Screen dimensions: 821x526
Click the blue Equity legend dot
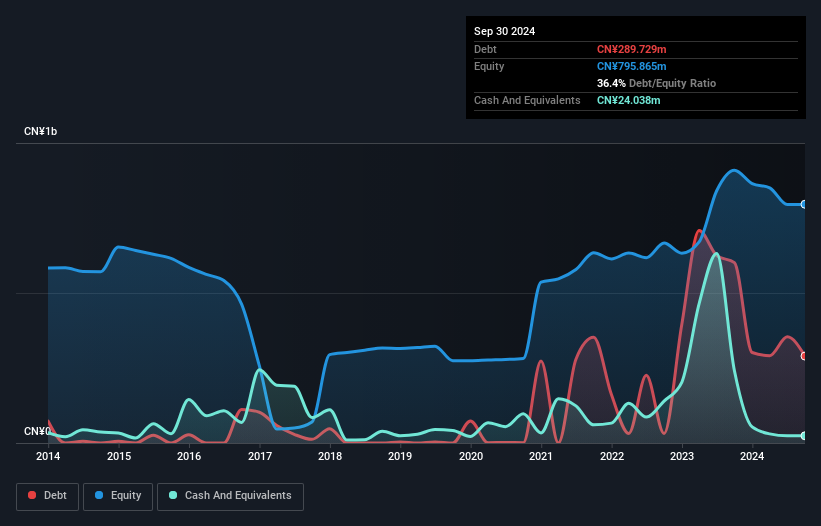(99, 495)
